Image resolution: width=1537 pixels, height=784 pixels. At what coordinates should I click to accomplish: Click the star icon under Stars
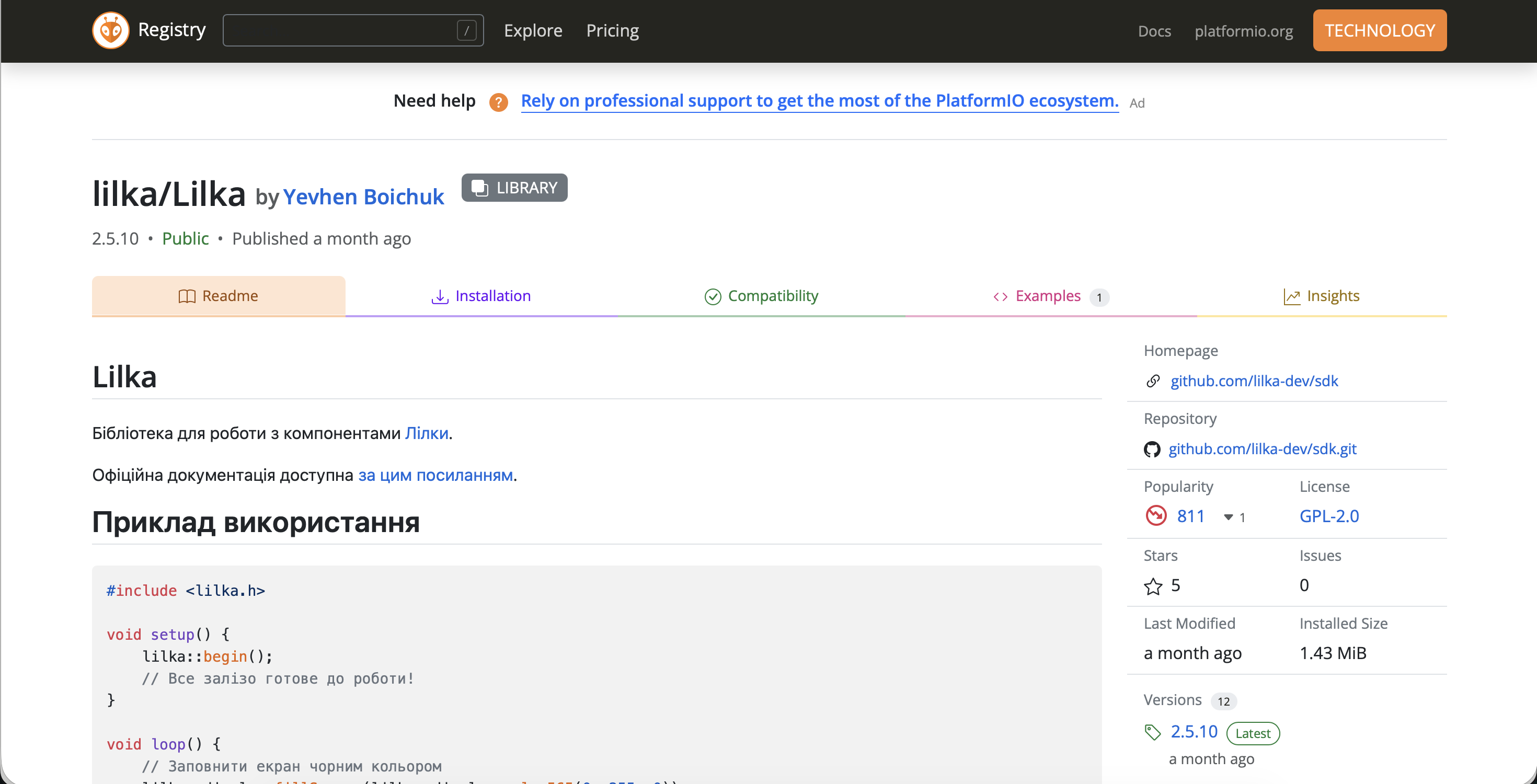(x=1153, y=586)
